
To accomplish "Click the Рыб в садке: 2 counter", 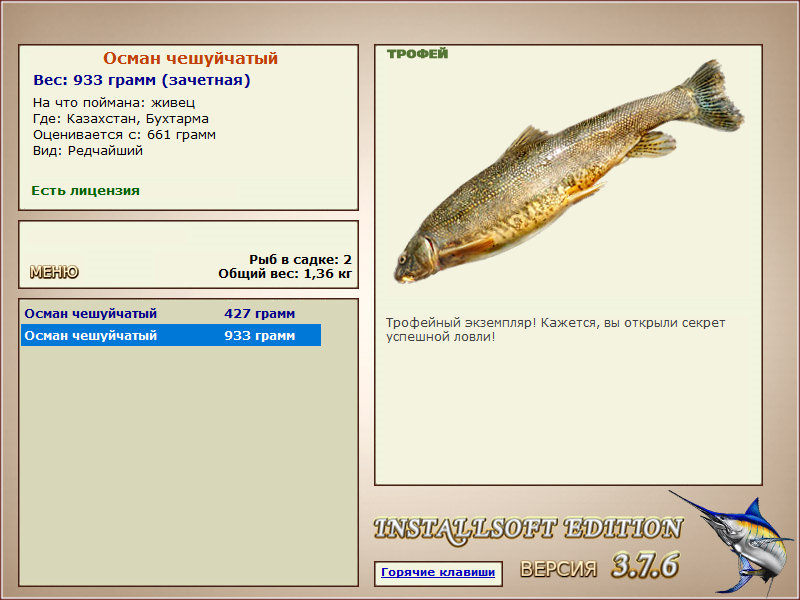I will click(301, 260).
